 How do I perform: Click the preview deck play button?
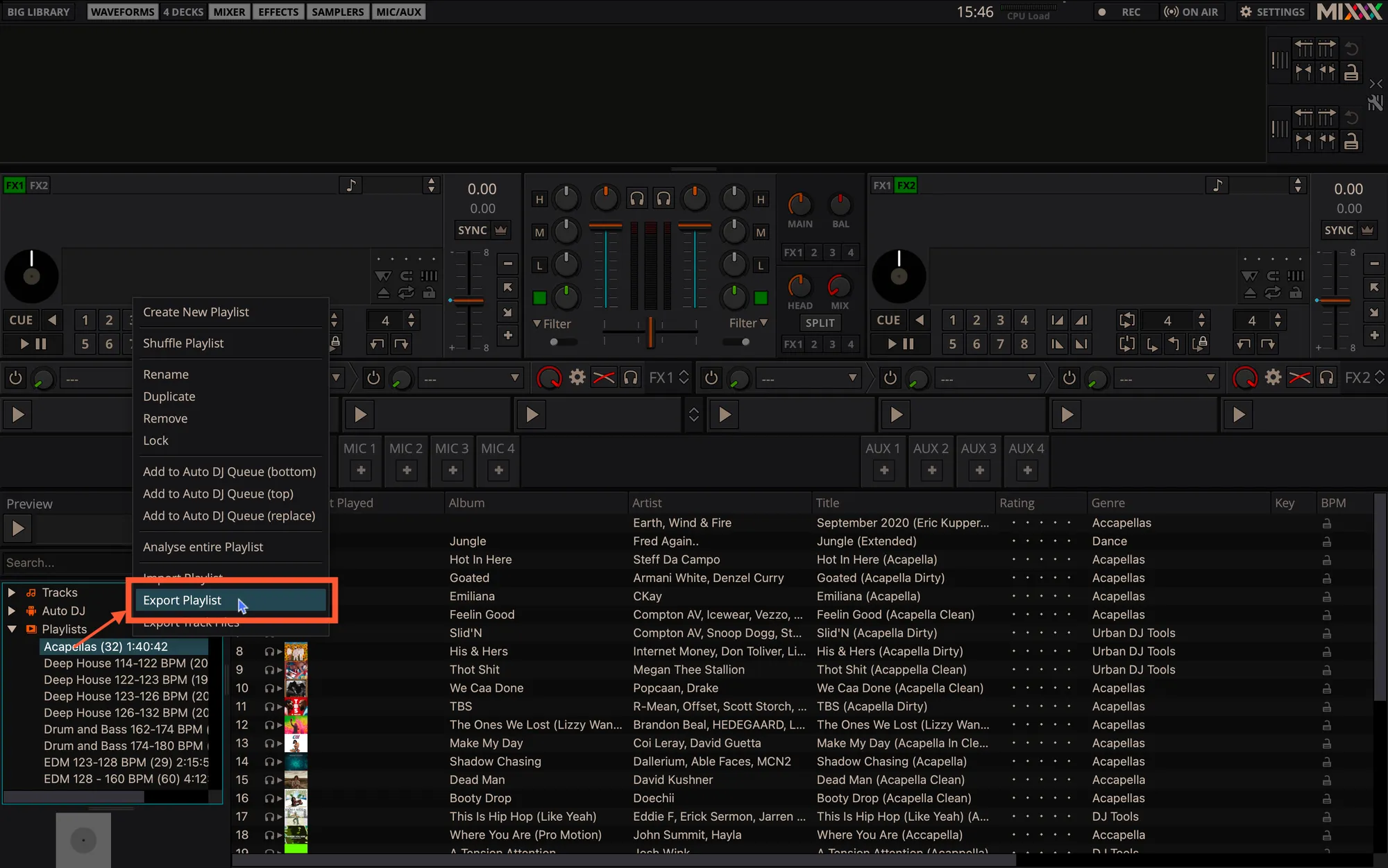18,529
